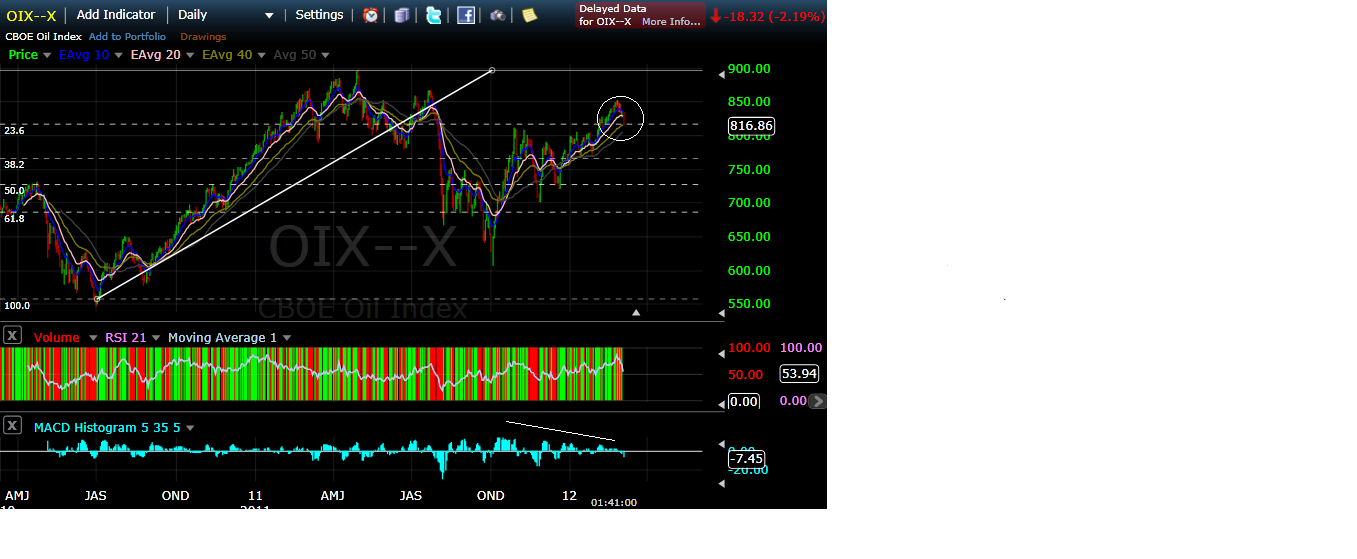Share chart via the Twitter icon

(x=434, y=15)
